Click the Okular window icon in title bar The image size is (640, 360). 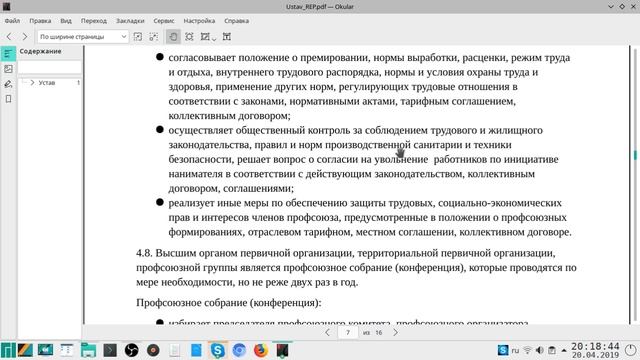tap(7, 7)
